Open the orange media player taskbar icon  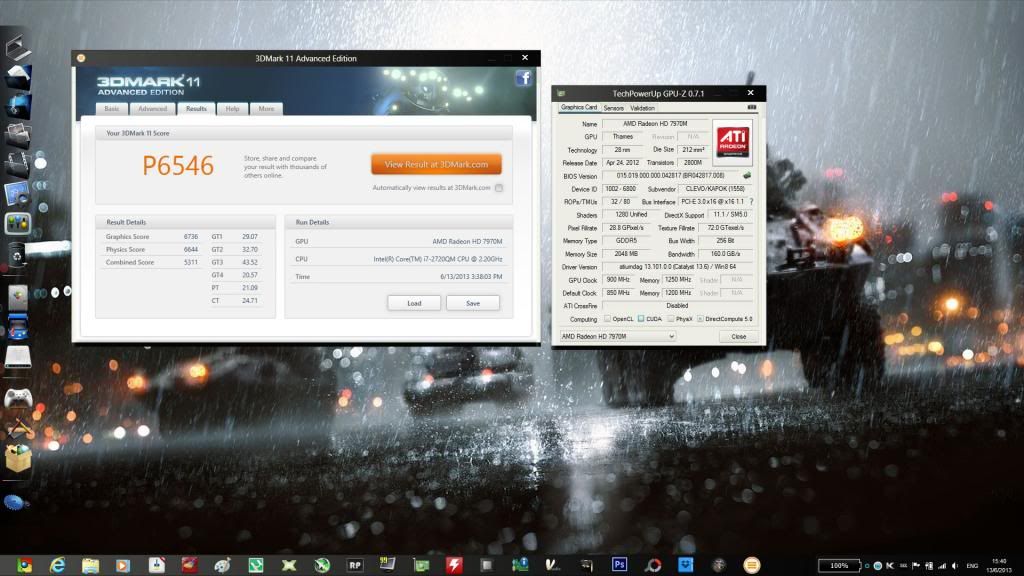123,565
